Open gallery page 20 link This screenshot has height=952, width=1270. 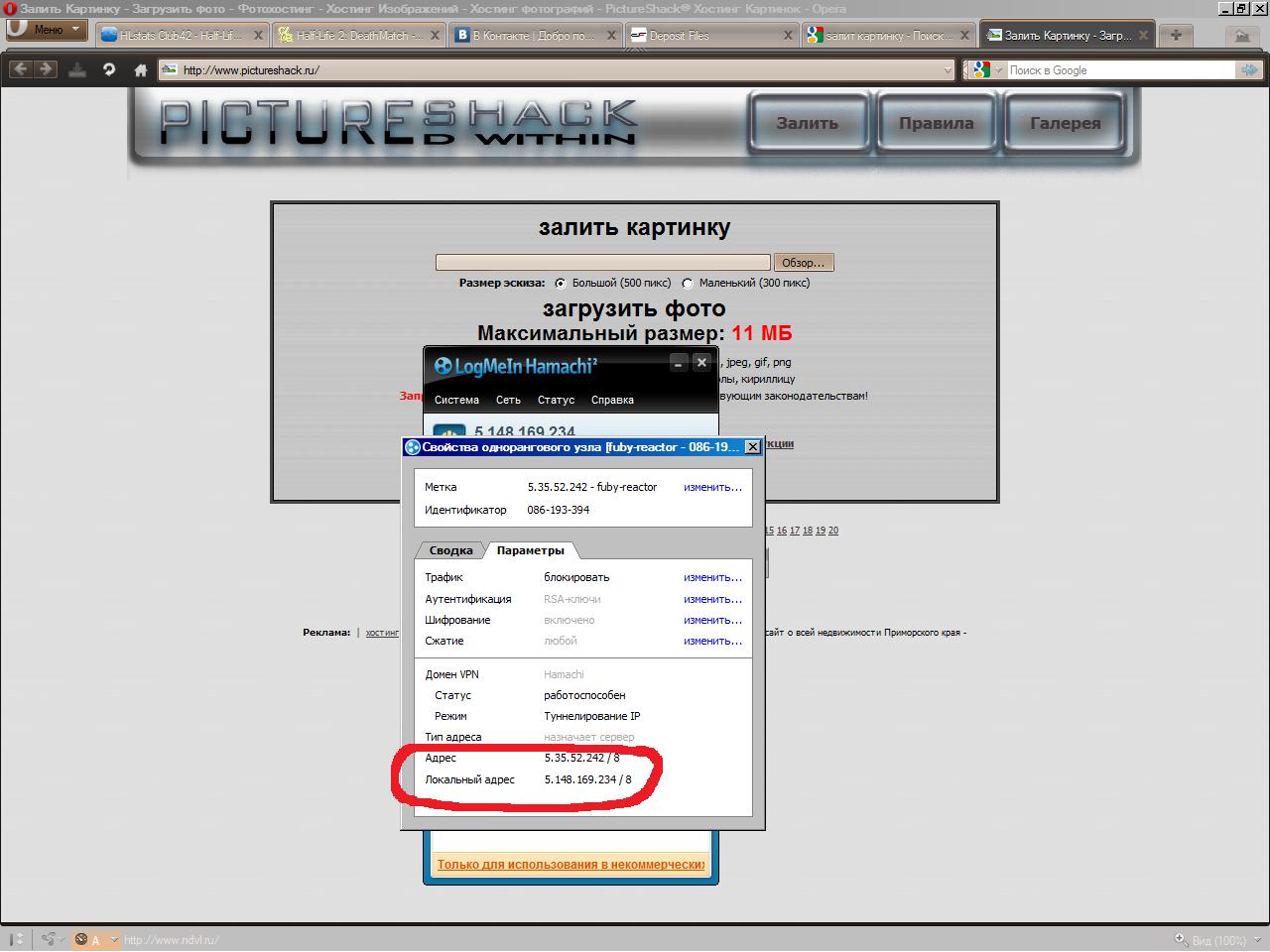[x=833, y=531]
